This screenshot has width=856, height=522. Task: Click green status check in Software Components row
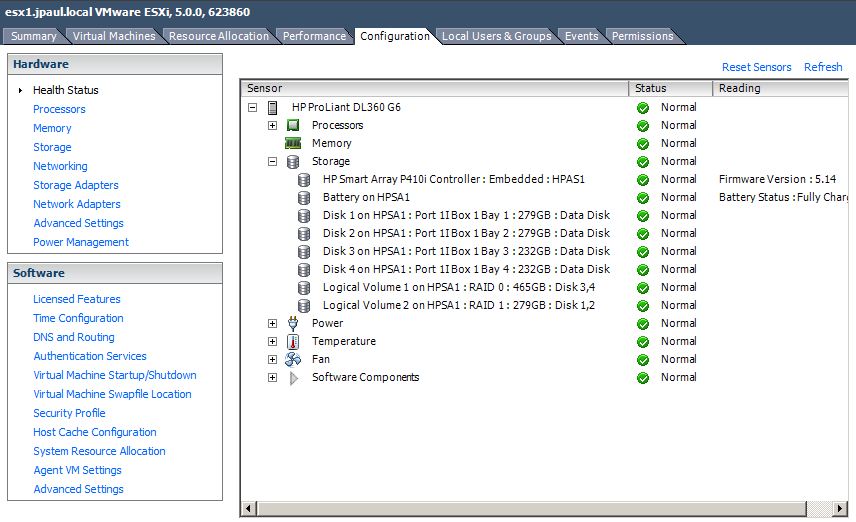(x=643, y=378)
